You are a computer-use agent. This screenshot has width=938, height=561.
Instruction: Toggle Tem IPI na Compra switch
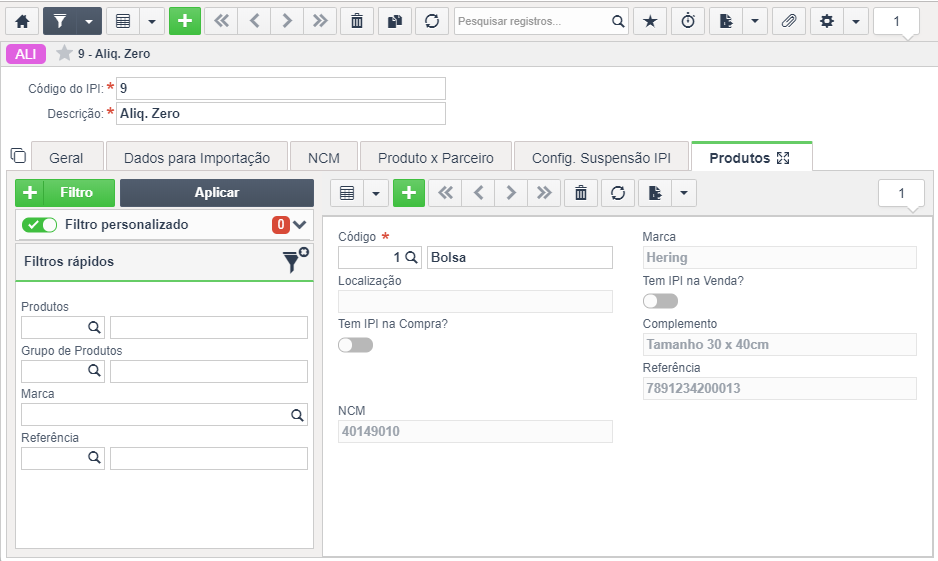coord(355,344)
